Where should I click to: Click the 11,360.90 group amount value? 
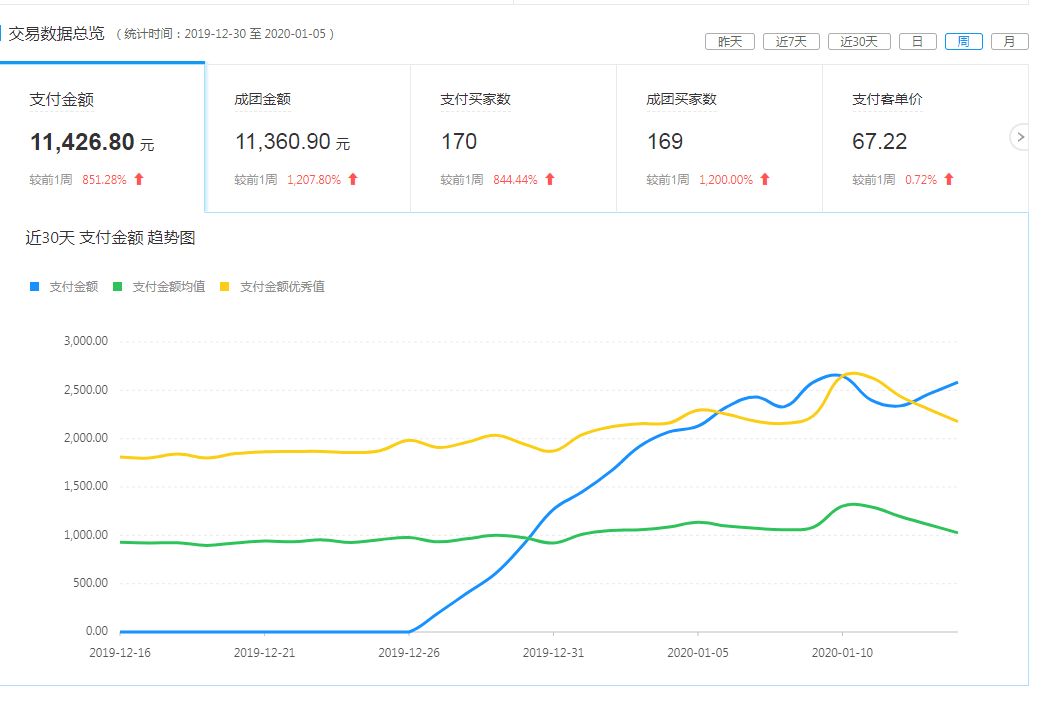(x=283, y=141)
